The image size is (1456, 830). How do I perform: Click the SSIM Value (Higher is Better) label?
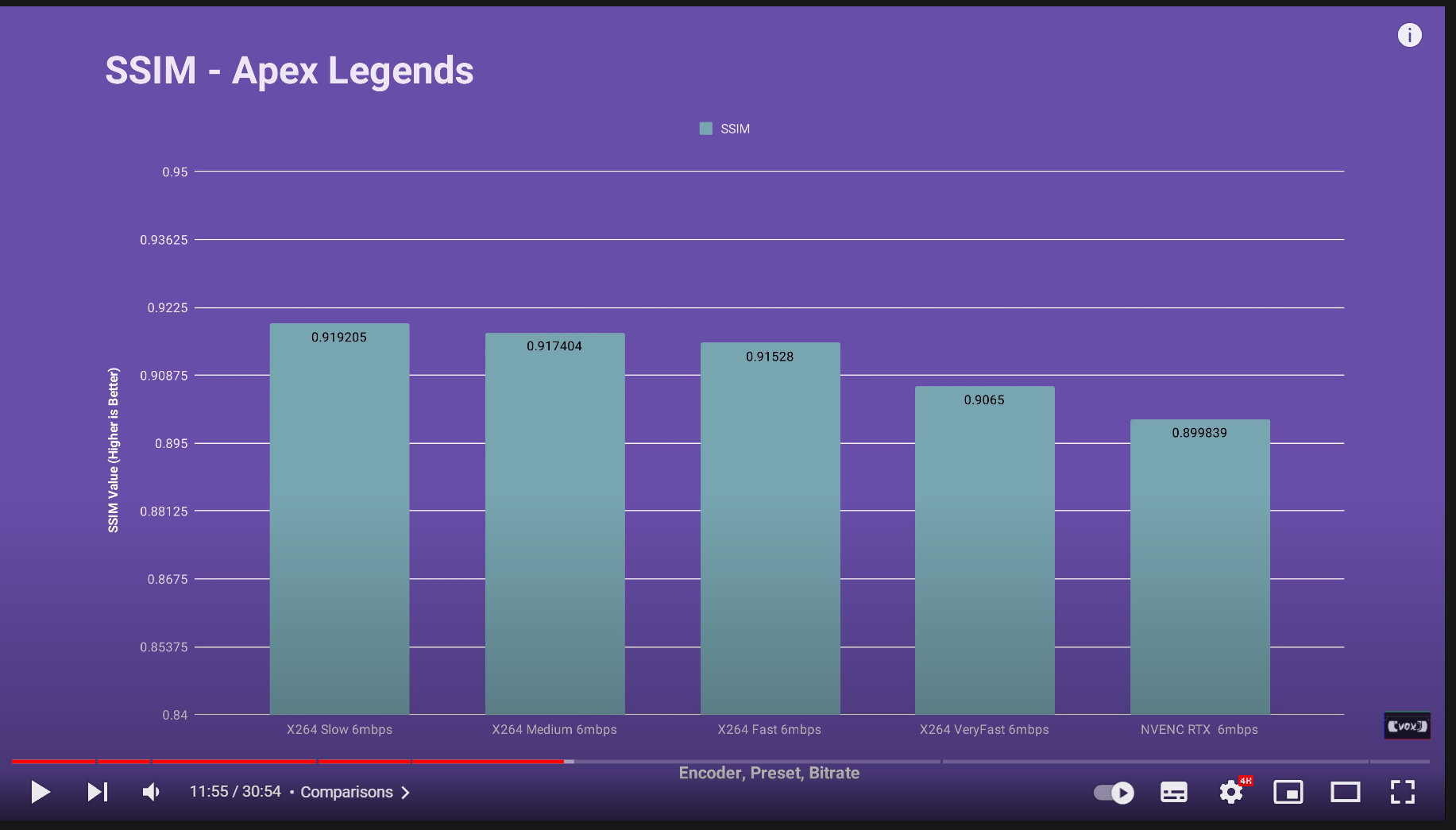click(114, 450)
